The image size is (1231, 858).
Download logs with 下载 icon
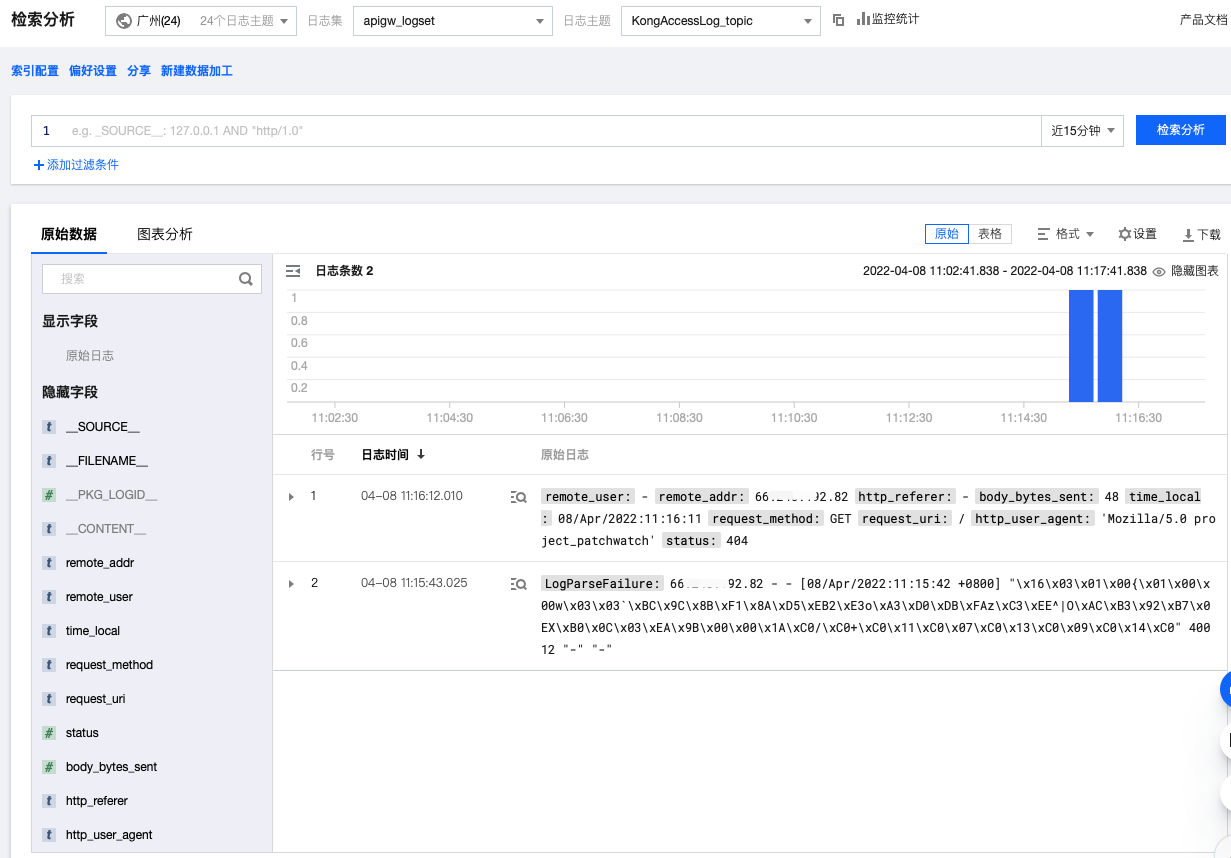coord(1201,235)
